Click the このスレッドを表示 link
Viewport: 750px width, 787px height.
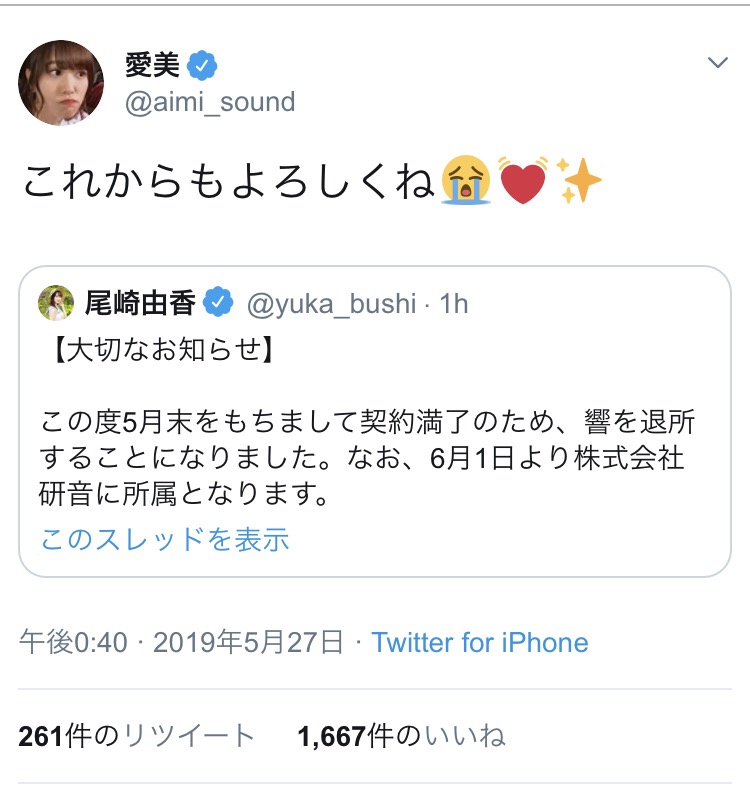165,540
